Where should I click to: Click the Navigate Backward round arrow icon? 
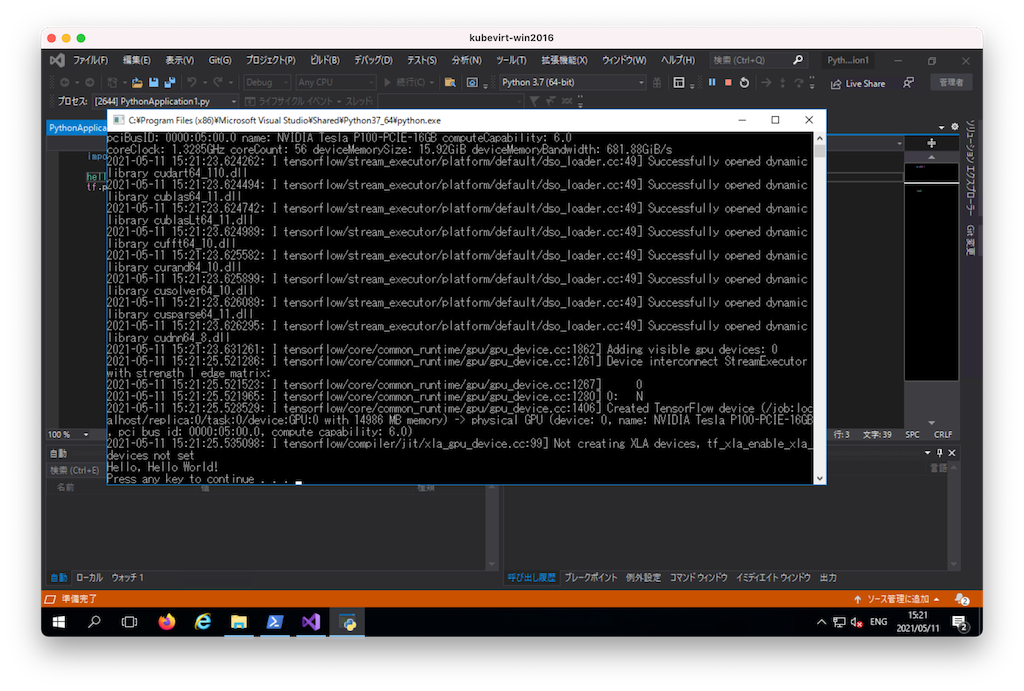tap(65, 82)
